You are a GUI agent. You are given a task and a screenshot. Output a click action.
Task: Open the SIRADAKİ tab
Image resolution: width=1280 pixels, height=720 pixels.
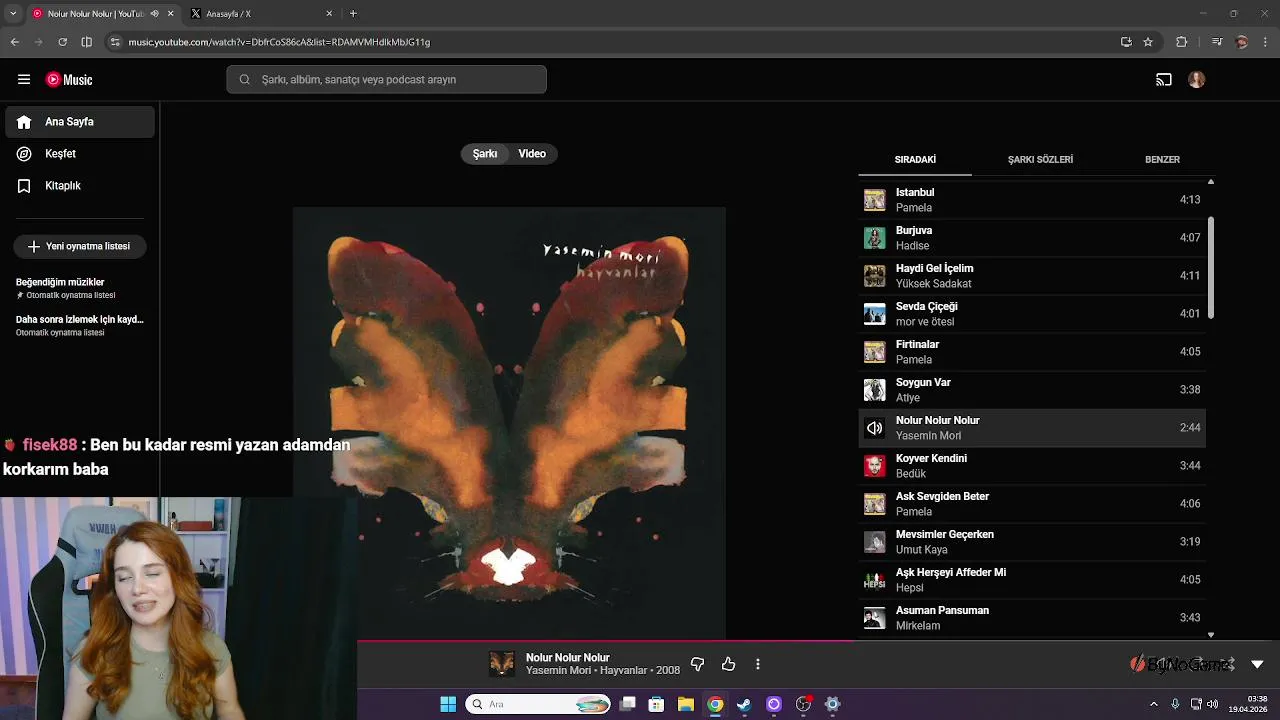click(x=915, y=160)
